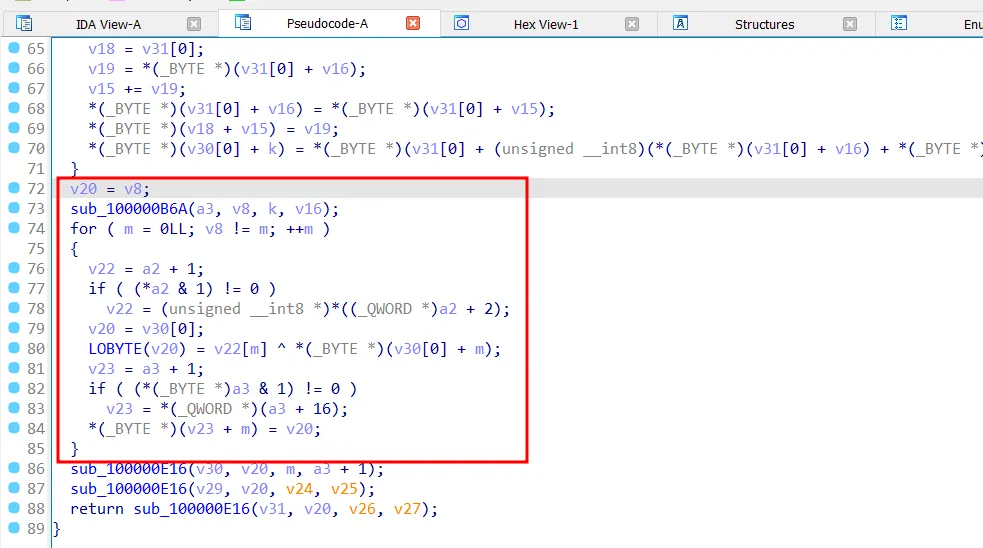Switch to the Hex View-1 tab
This screenshot has height=548, width=983.
545,24
